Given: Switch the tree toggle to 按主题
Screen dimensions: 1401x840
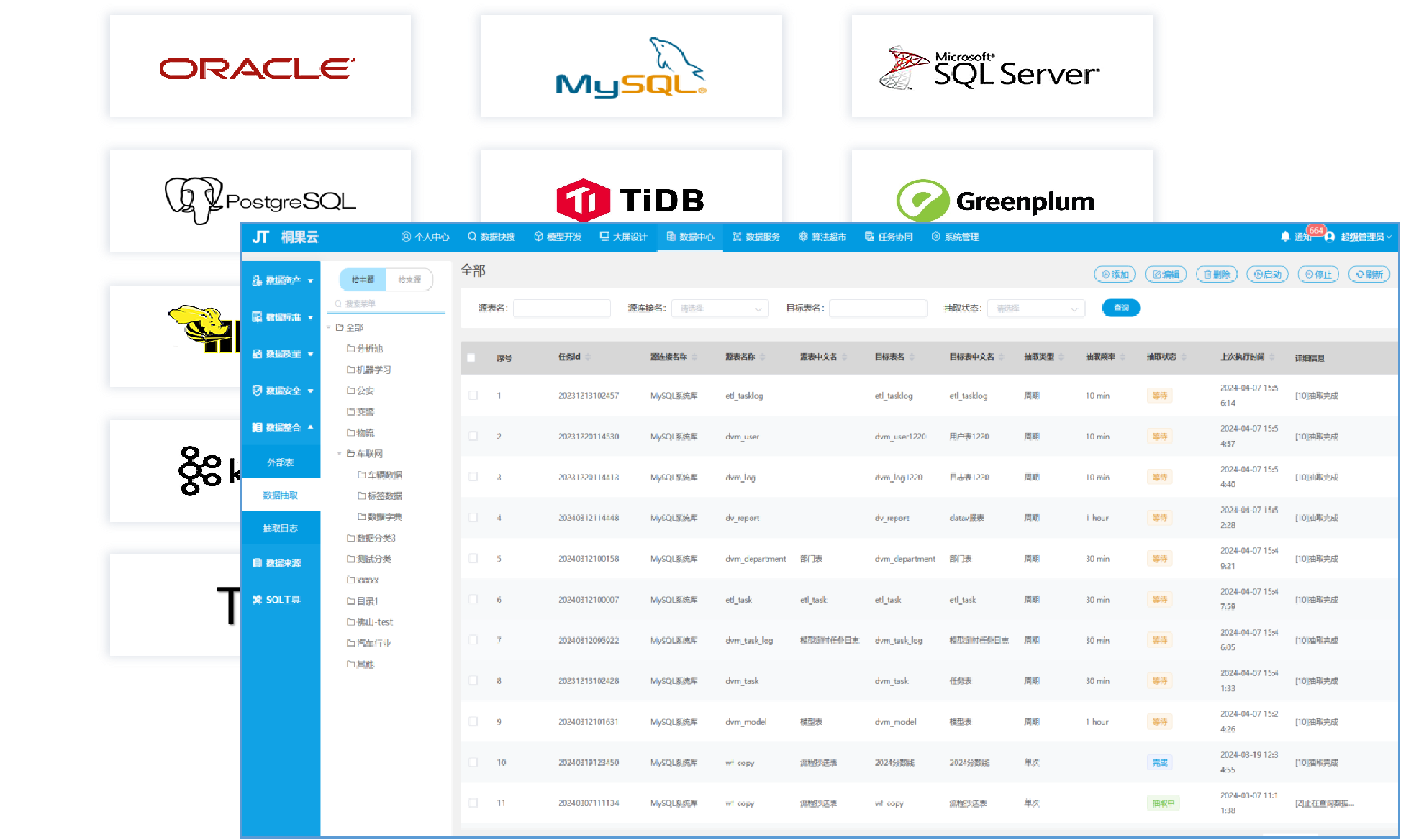Looking at the screenshot, I should [363, 280].
